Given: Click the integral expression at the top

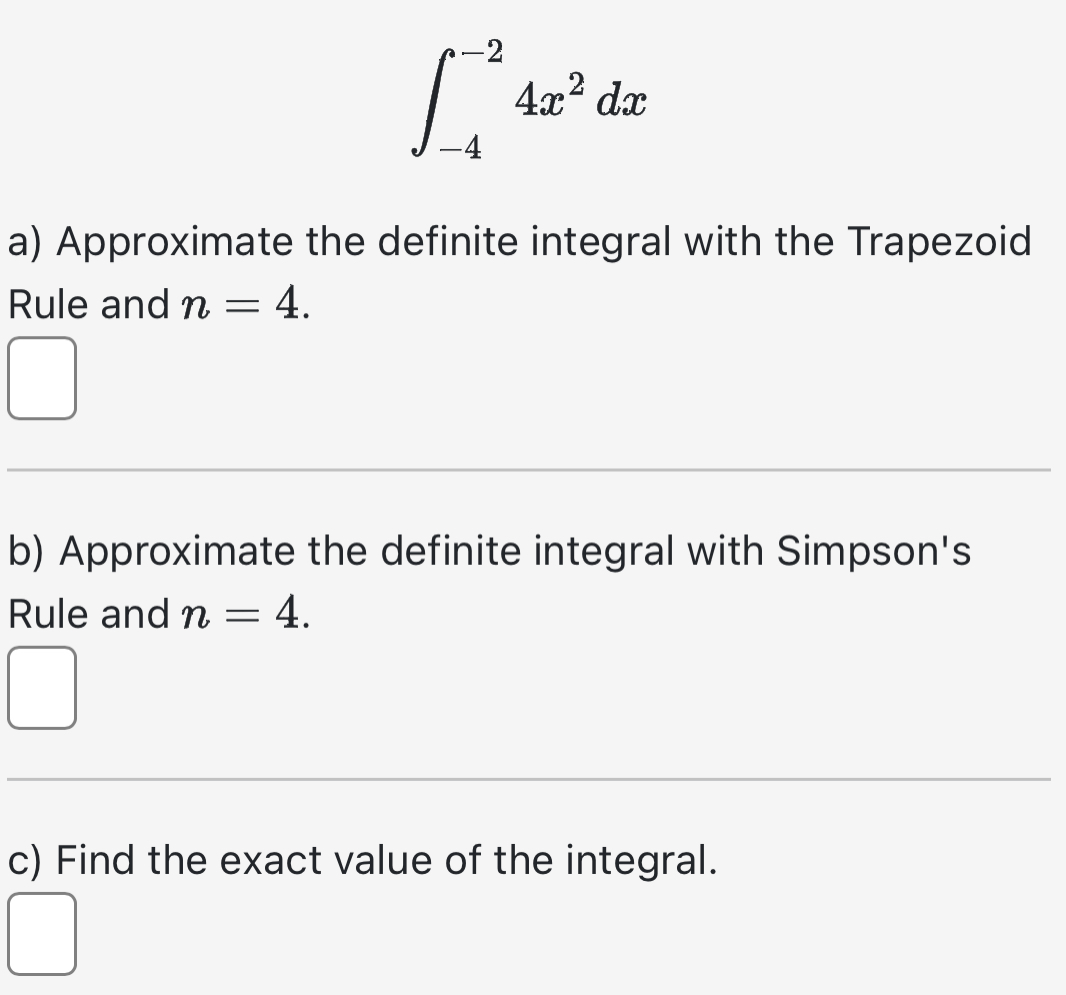Looking at the screenshot, I should pos(530,98).
